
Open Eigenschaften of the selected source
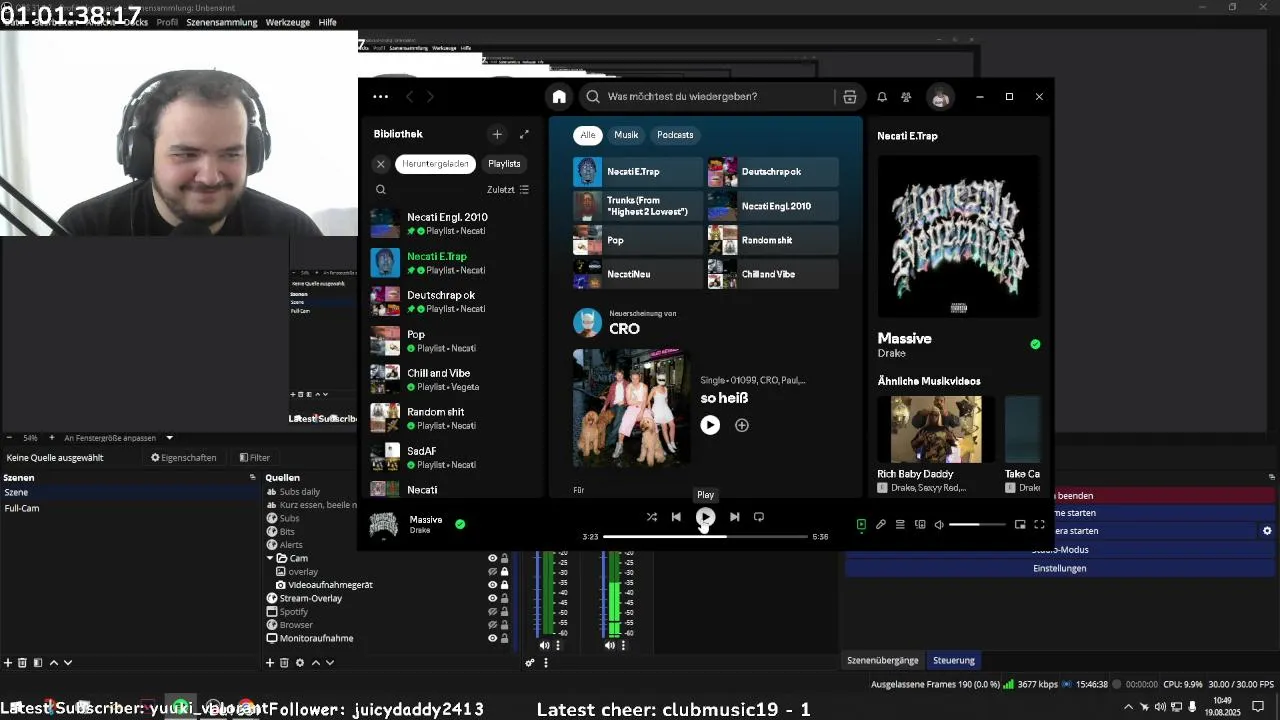click(x=184, y=458)
